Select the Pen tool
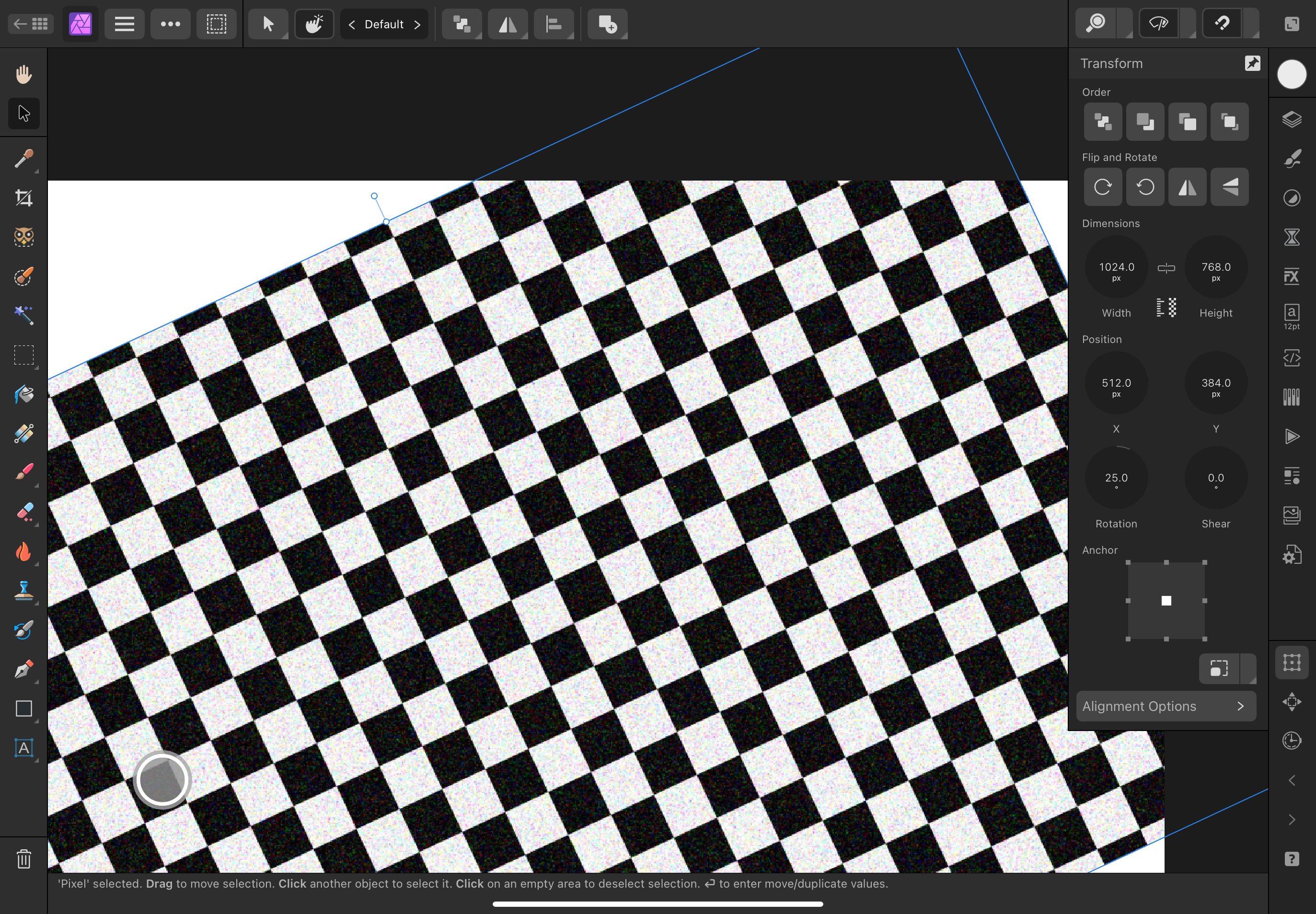 coord(23,670)
